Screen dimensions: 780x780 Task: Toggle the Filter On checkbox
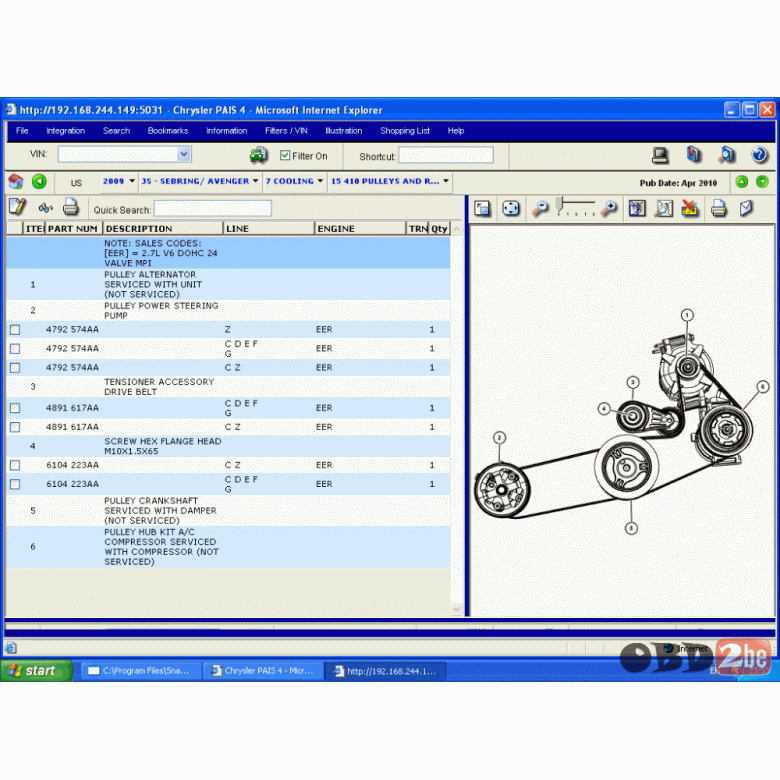285,155
